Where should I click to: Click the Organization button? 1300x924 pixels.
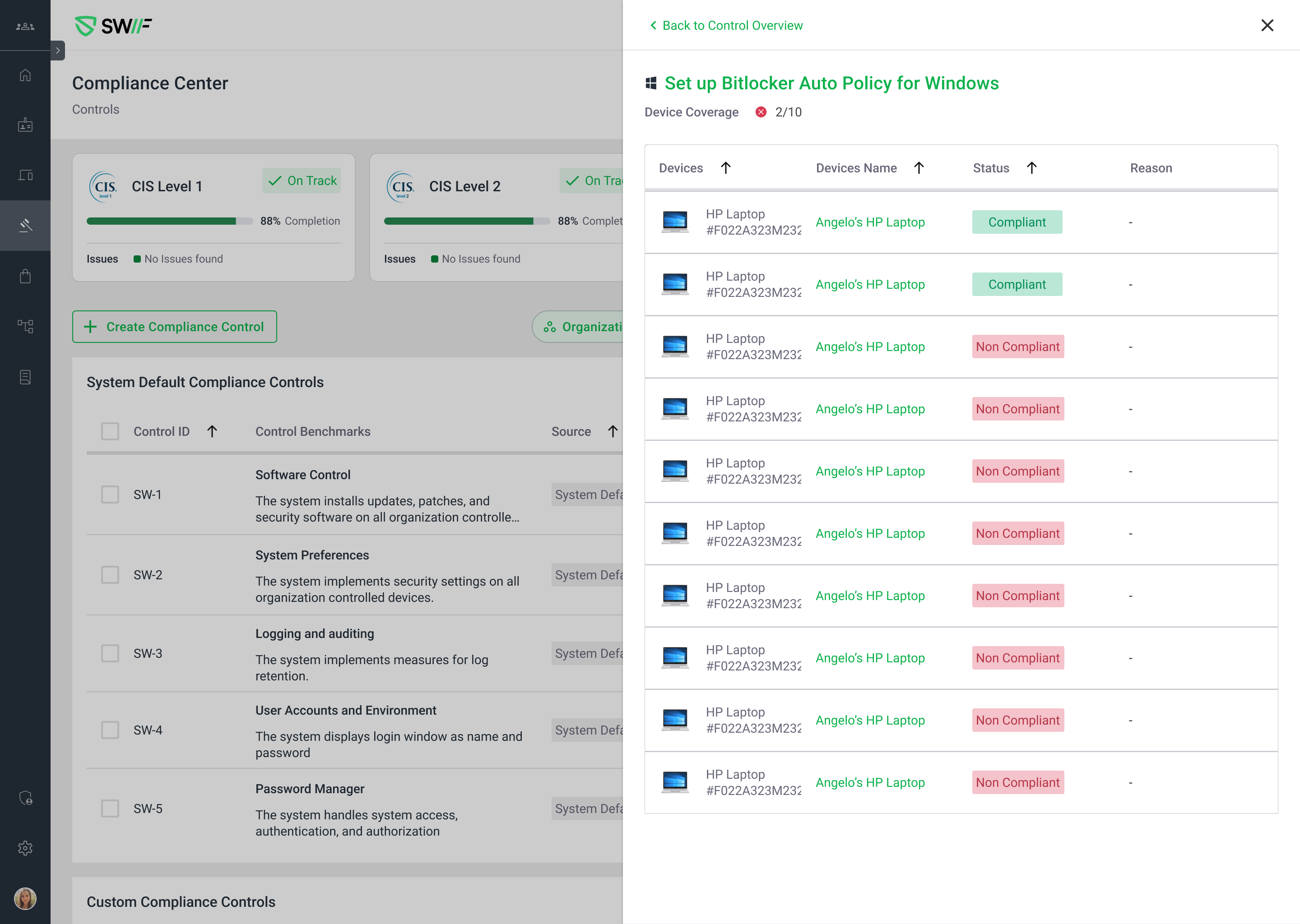(x=578, y=327)
